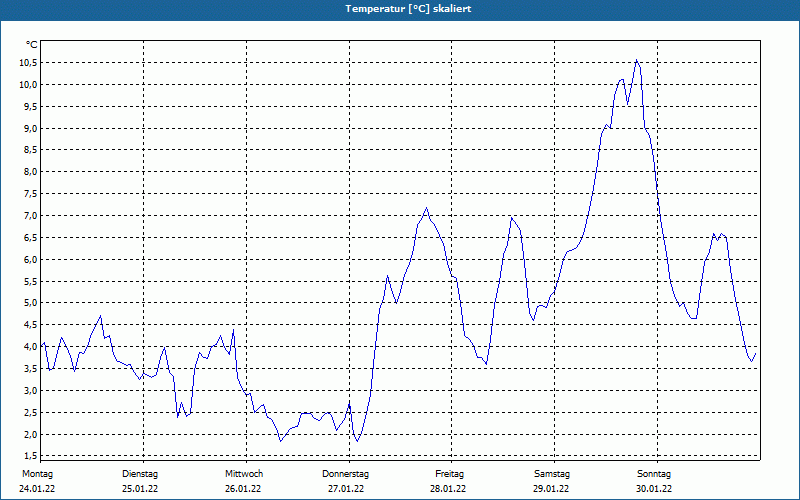Click the '25.01.22' date label
800x500 pixels.
tap(140, 489)
